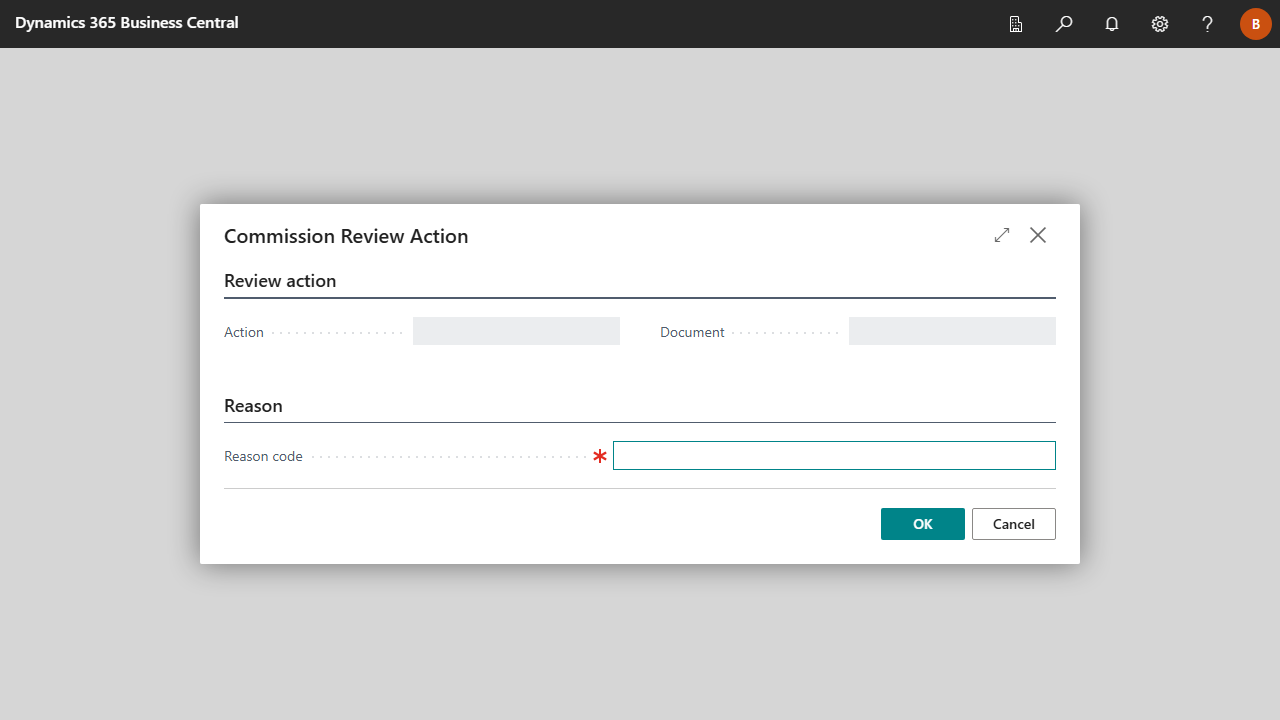This screenshot has width=1280, height=720.
Task: Click the Document field label
Action: click(x=692, y=332)
